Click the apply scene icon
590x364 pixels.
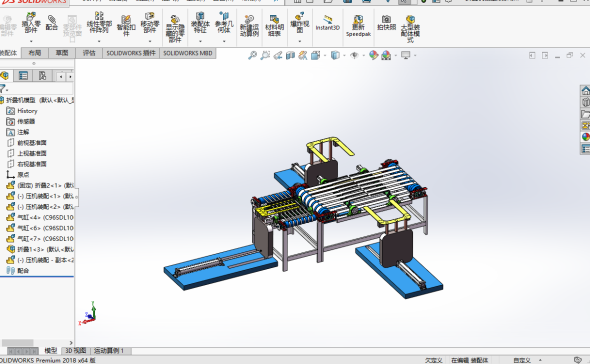click(386, 55)
